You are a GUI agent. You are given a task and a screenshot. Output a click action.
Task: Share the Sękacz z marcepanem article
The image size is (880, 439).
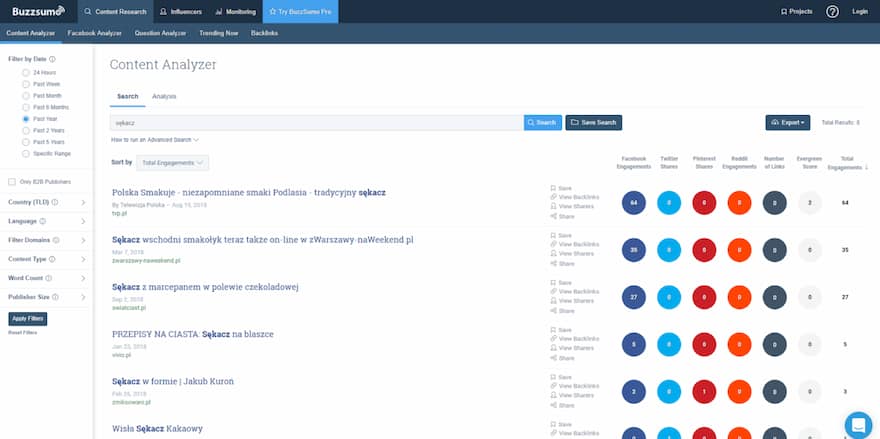click(562, 310)
